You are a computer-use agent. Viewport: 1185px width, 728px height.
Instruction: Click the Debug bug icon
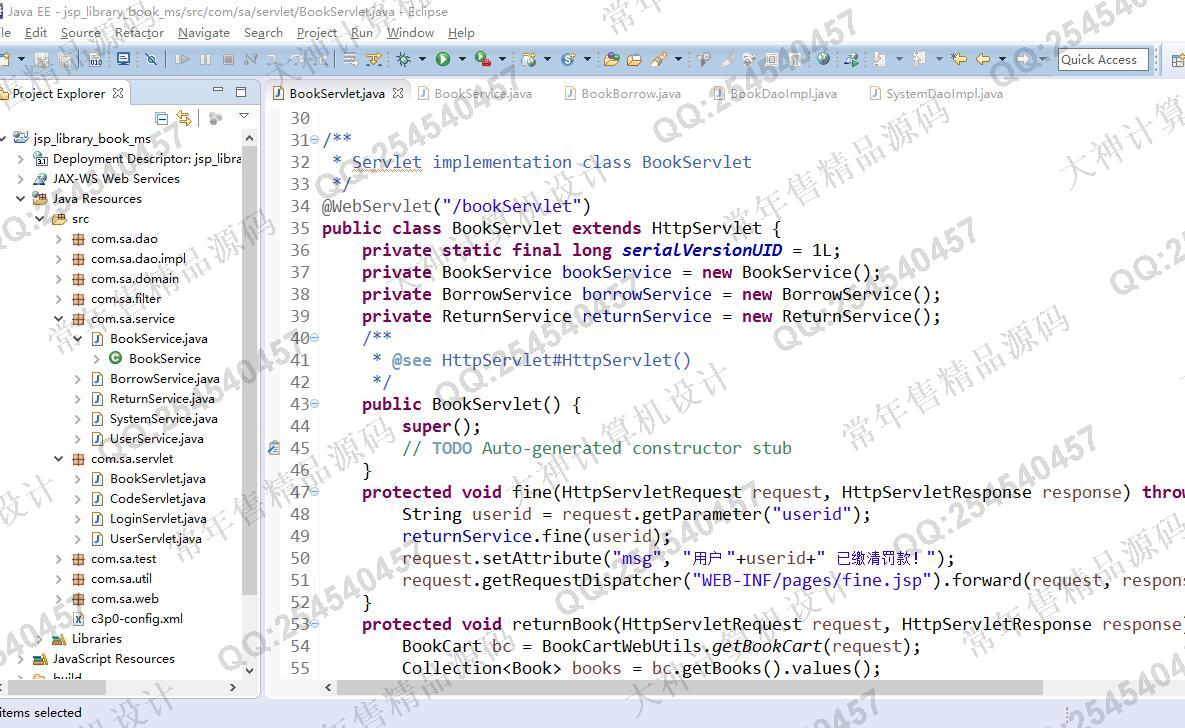coord(404,59)
